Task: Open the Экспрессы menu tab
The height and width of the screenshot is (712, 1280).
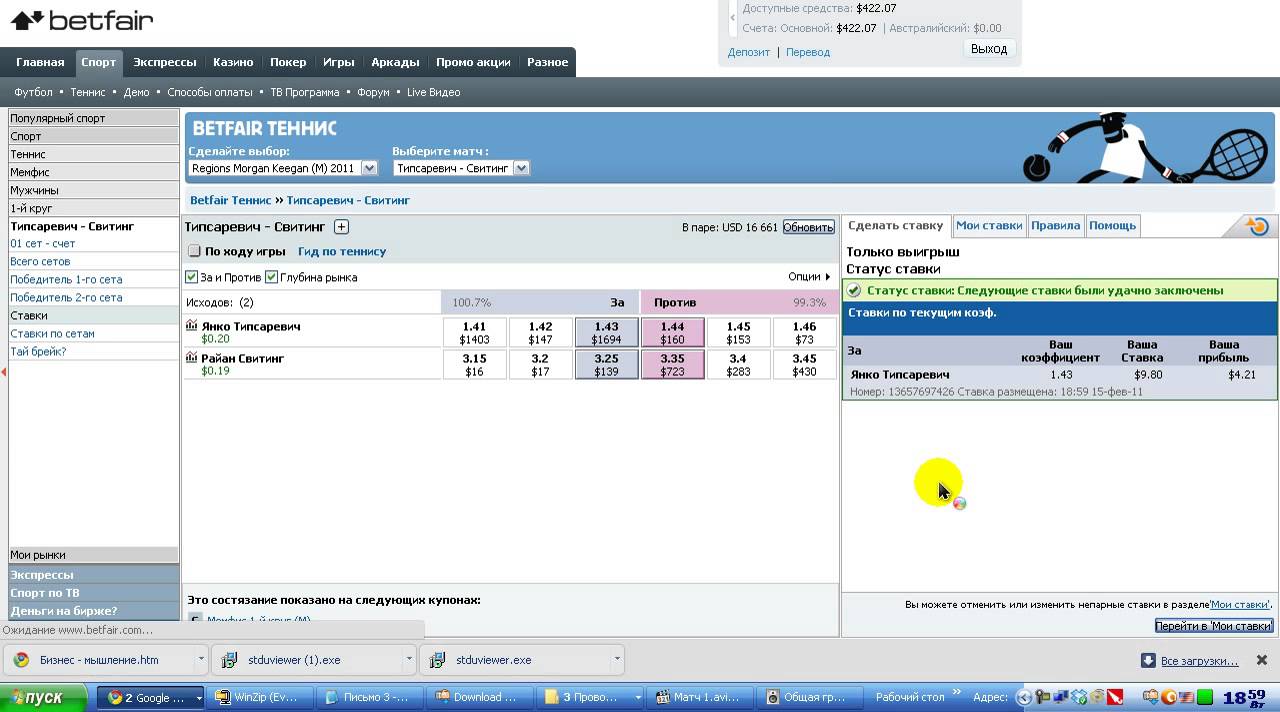Action: 165,62
